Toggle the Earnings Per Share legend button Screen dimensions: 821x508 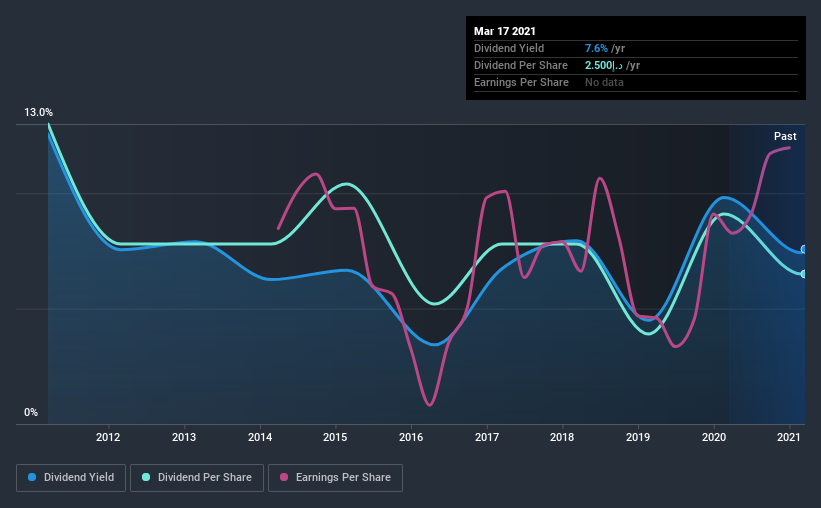[x=335, y=478]
